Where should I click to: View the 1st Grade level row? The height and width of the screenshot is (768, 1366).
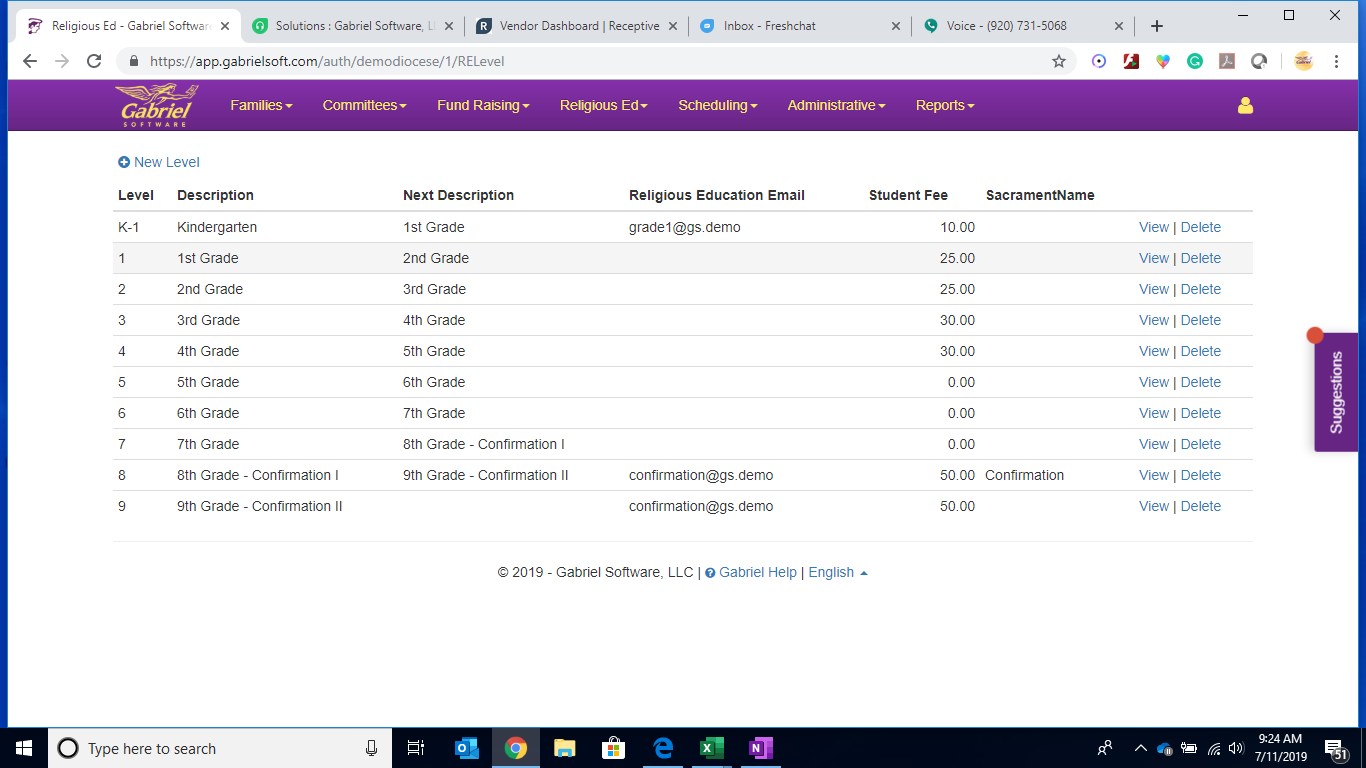pyautogui.click(x=1153, y=258)
